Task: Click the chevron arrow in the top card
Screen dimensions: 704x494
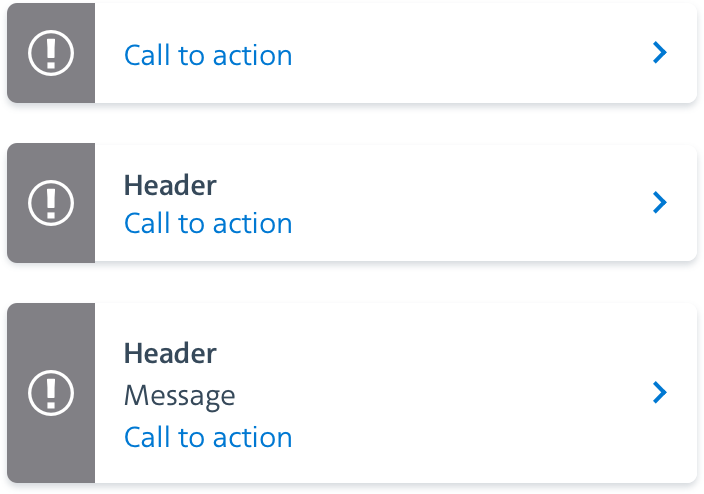Action: pos(659,53)
